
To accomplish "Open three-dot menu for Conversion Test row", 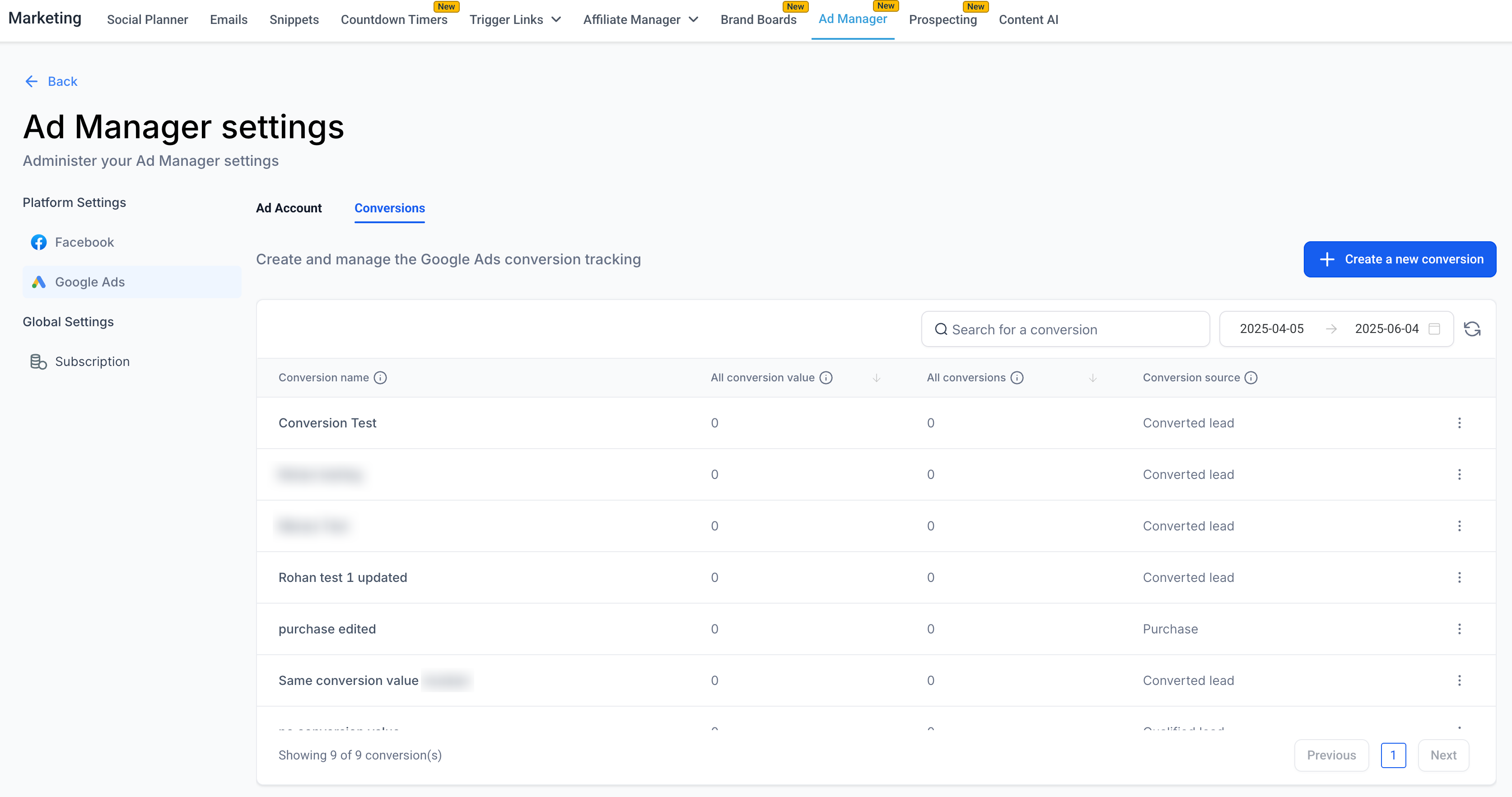I will [1459, 423].
